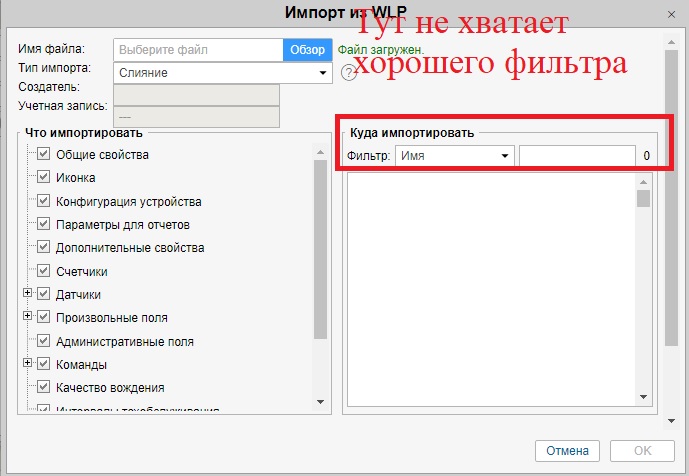Screen dimensions: 689x476
Task: Uncheck the Общие свойства checkbox
Action: coord(44,155)
